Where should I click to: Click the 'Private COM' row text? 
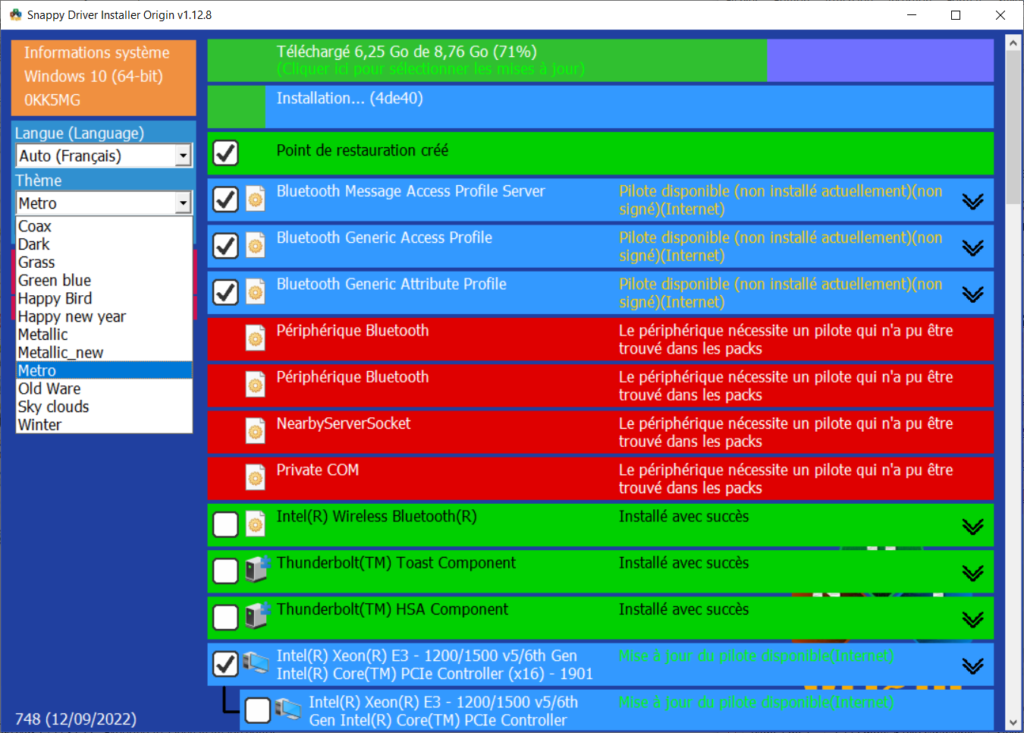[x=317, y=470]
